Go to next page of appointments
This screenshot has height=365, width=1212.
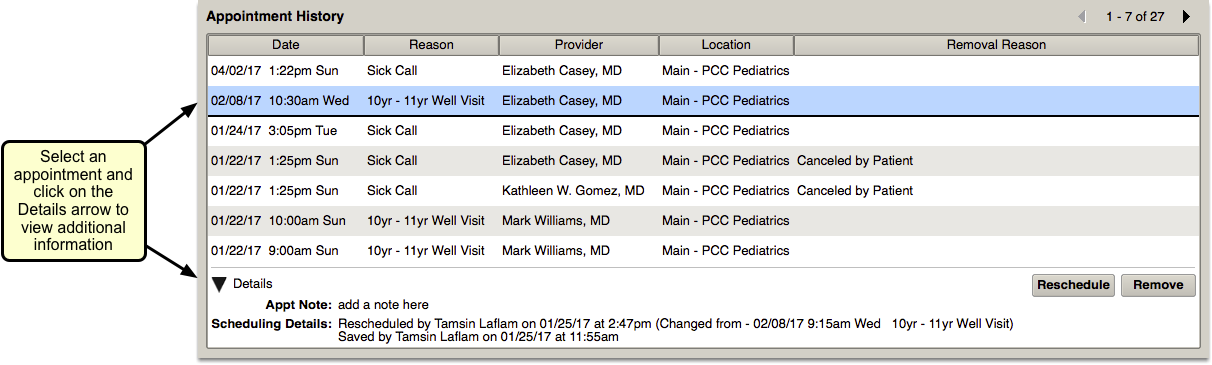click(1186, 16)
